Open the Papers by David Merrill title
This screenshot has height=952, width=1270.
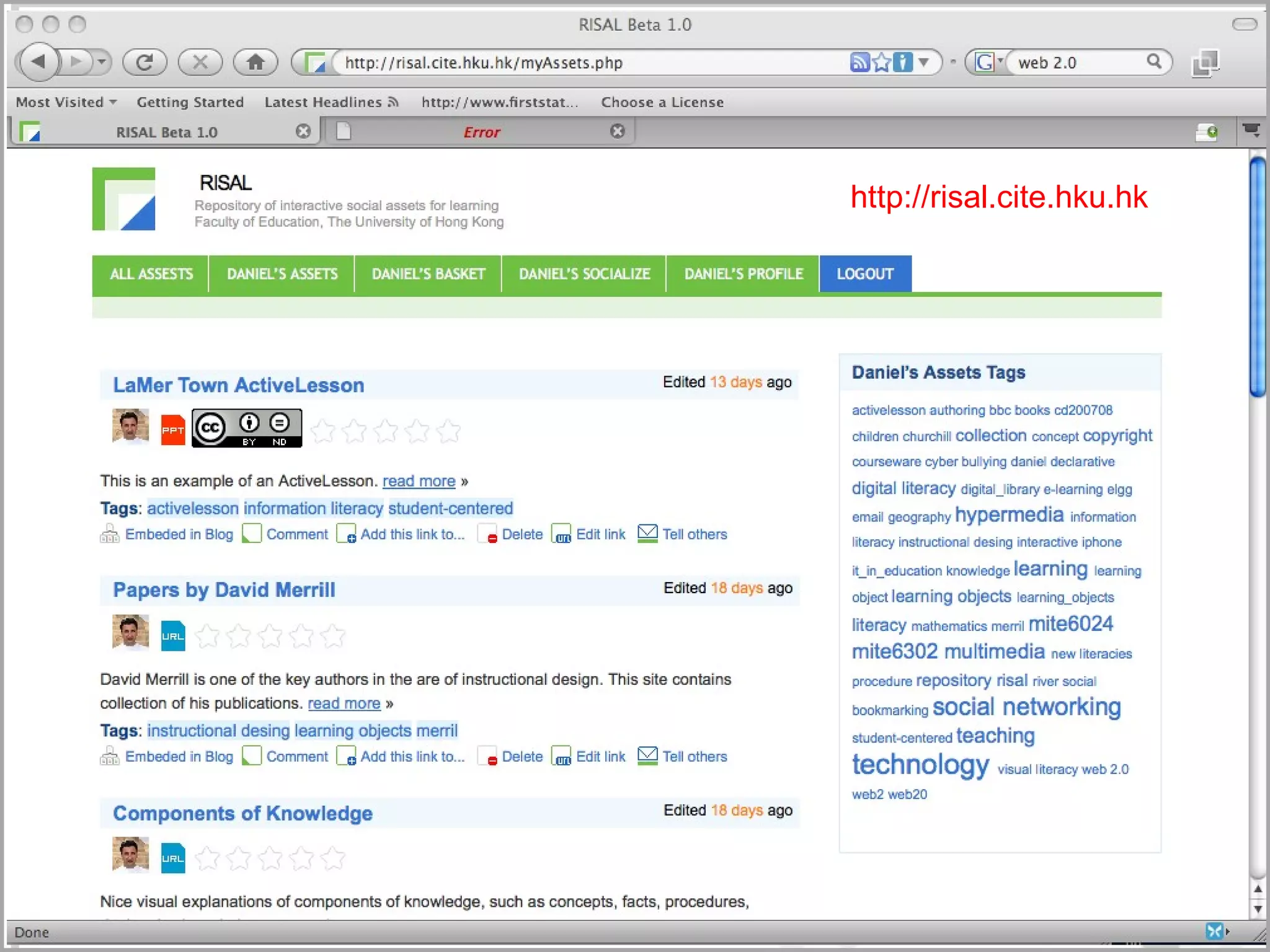click(x=224, y=590)
